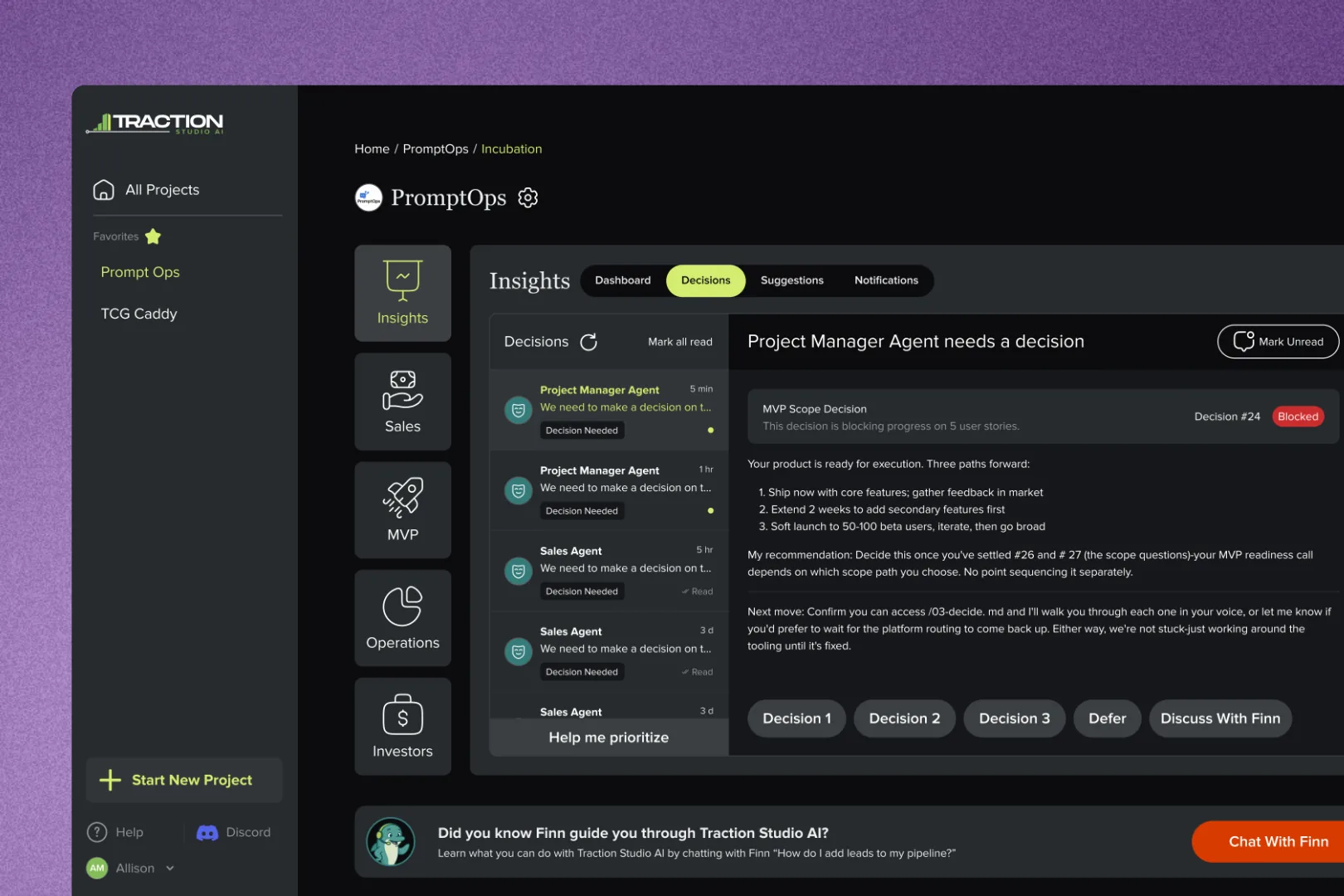The width and height of the screenshot is (1344, 896).
Task: Click Help me prioritize
Action: 609,738
